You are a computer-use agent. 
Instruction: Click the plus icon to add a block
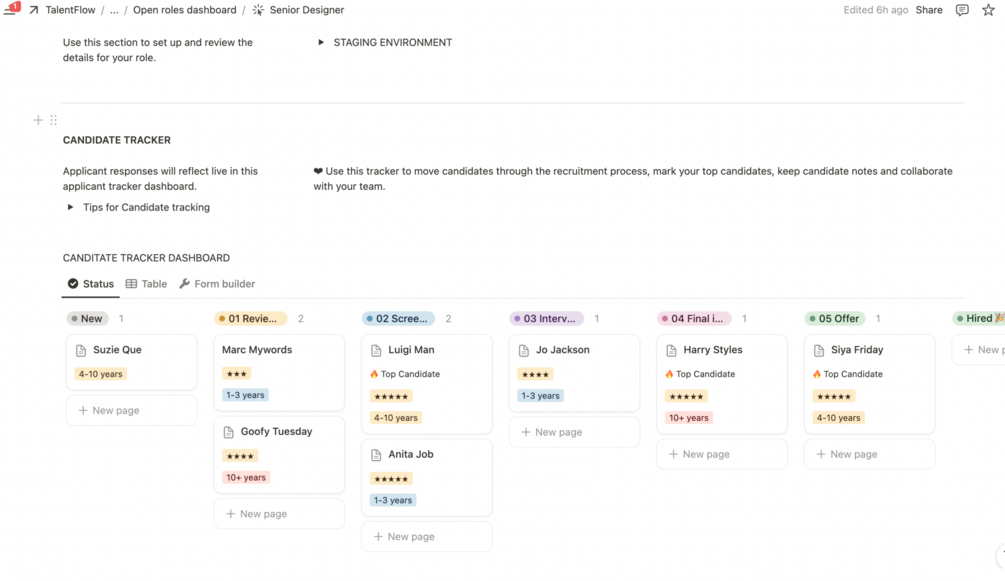coord(38,120)
